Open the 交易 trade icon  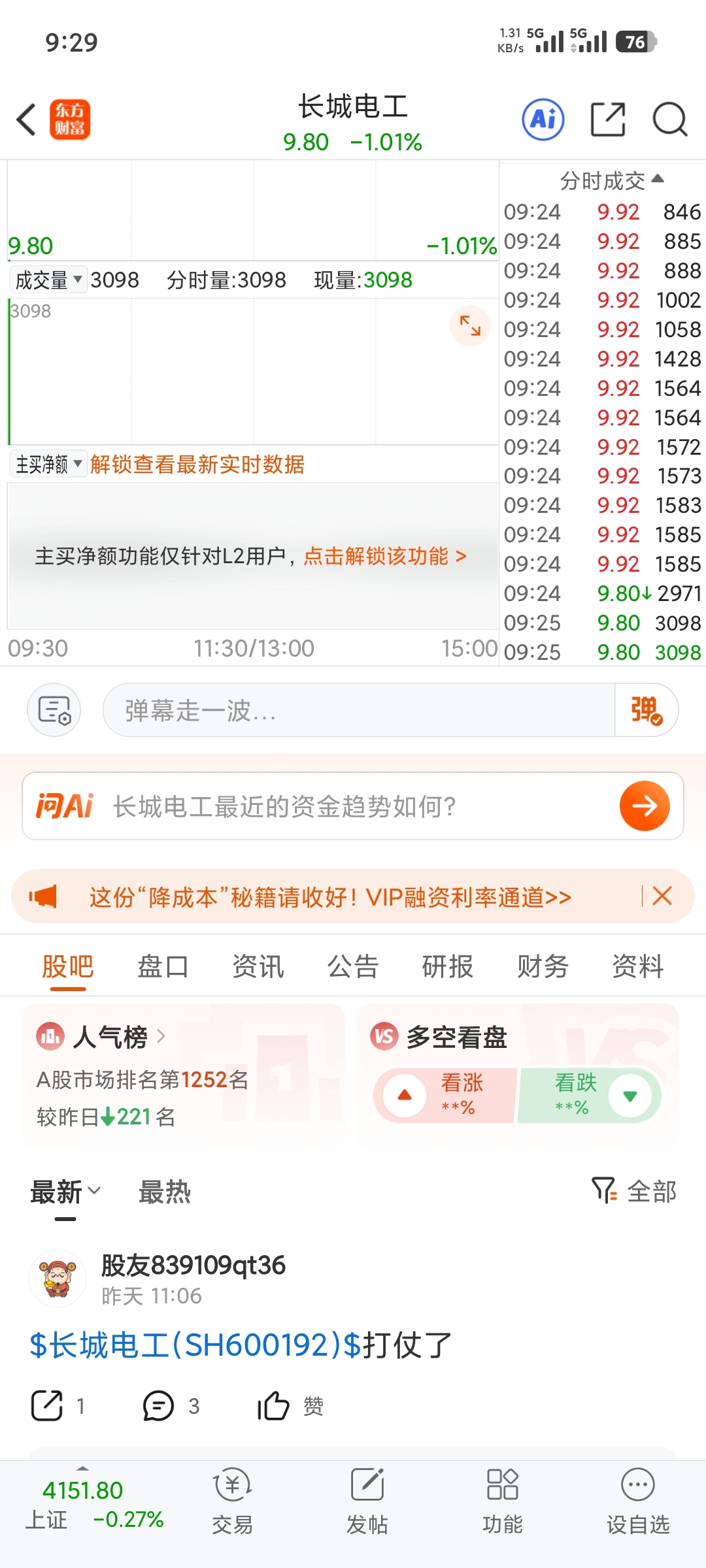point(232,1485)
